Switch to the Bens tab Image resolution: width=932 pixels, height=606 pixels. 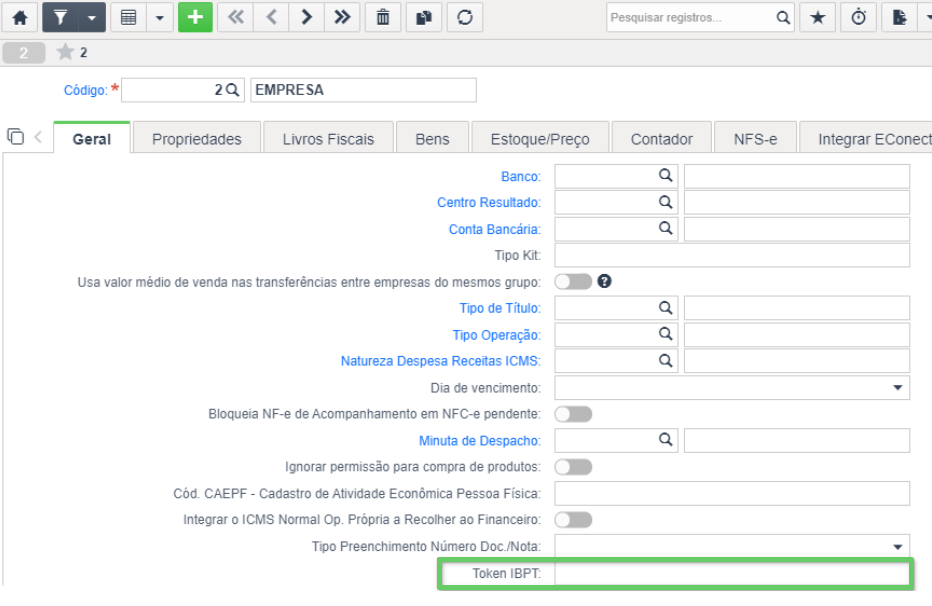coord(432,138)
